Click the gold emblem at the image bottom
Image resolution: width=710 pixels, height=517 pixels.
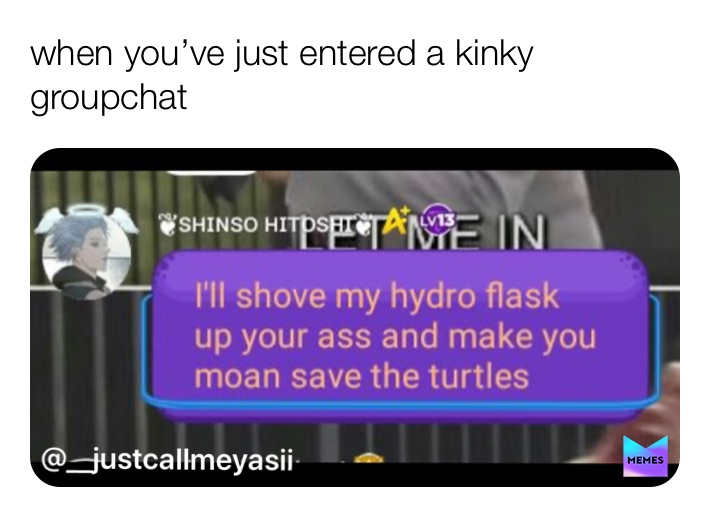[x=368, y=458]
